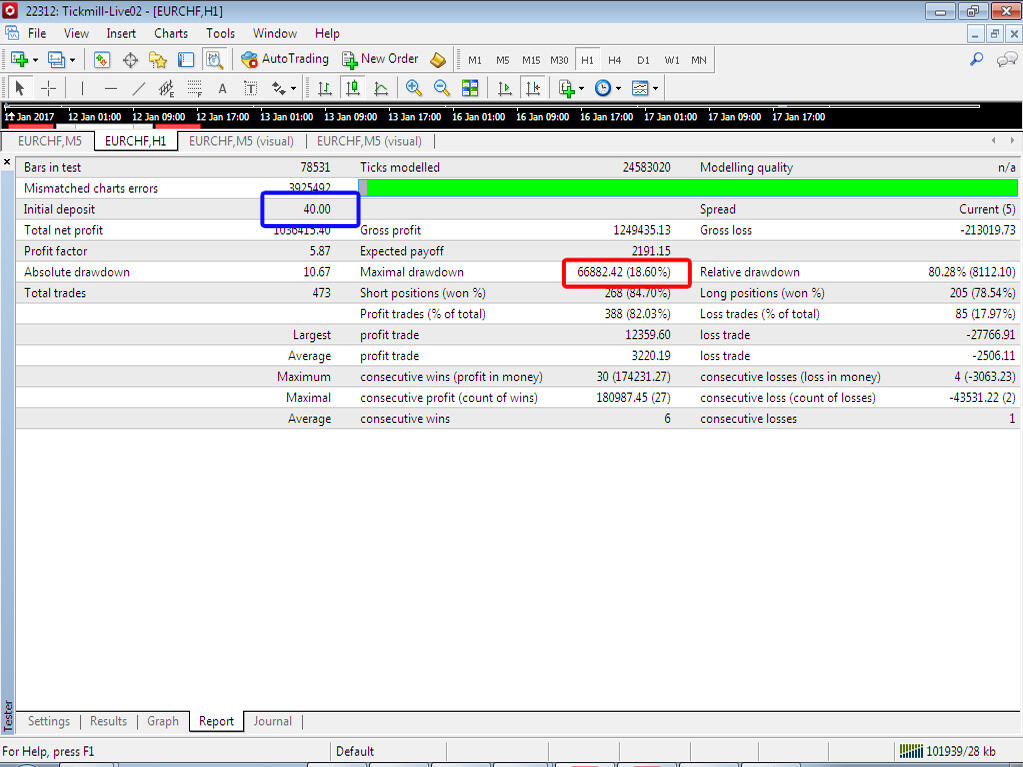Click the New Chart icon
This screenshot has height=767, width=1023.
19,59
